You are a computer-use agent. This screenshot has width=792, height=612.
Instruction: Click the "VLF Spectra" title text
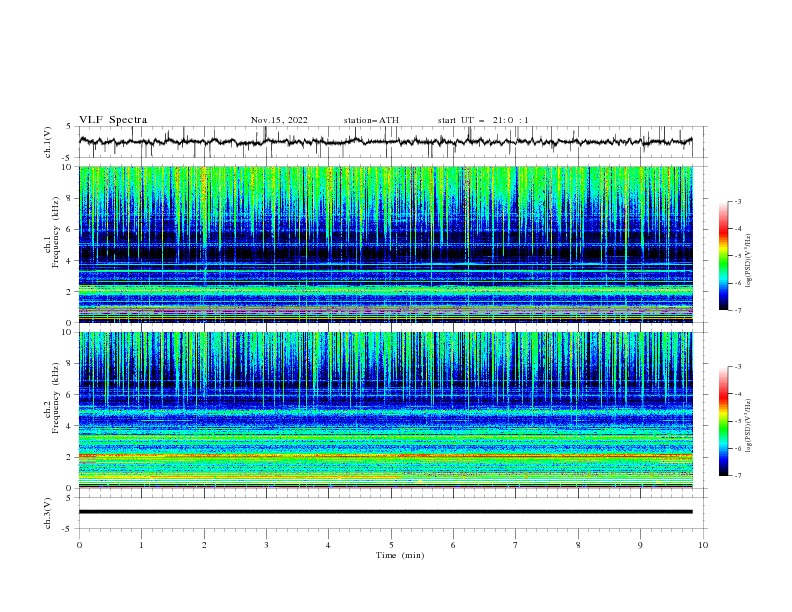coord(113,120)
